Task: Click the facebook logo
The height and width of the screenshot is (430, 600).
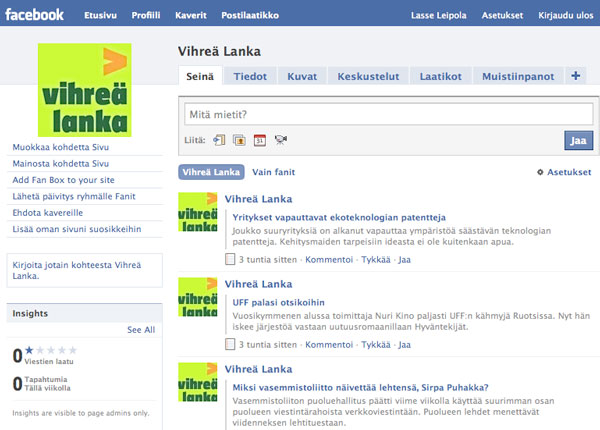Action: click(34, 15)
